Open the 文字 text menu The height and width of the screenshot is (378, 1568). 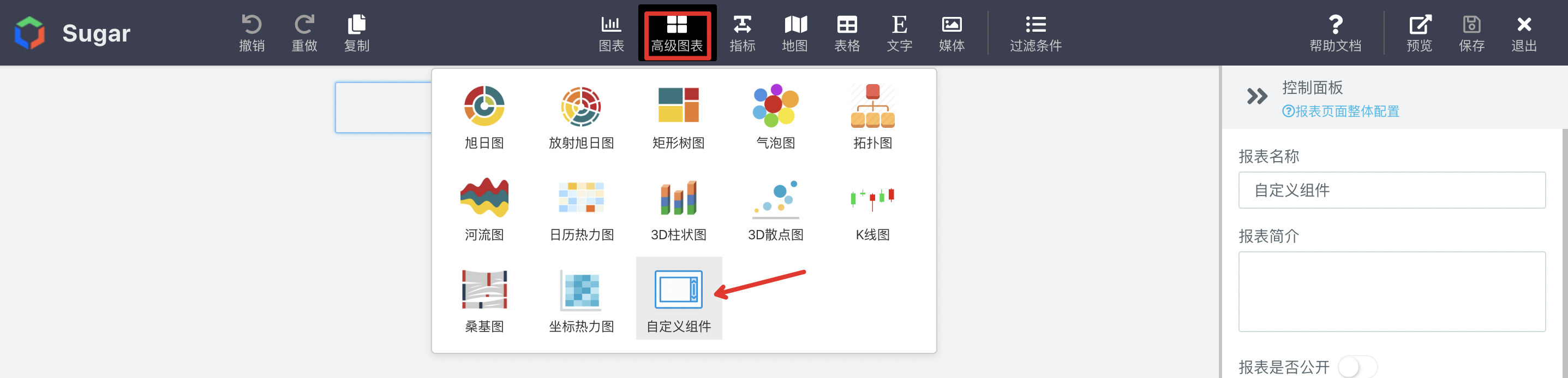tap(900, 33)
